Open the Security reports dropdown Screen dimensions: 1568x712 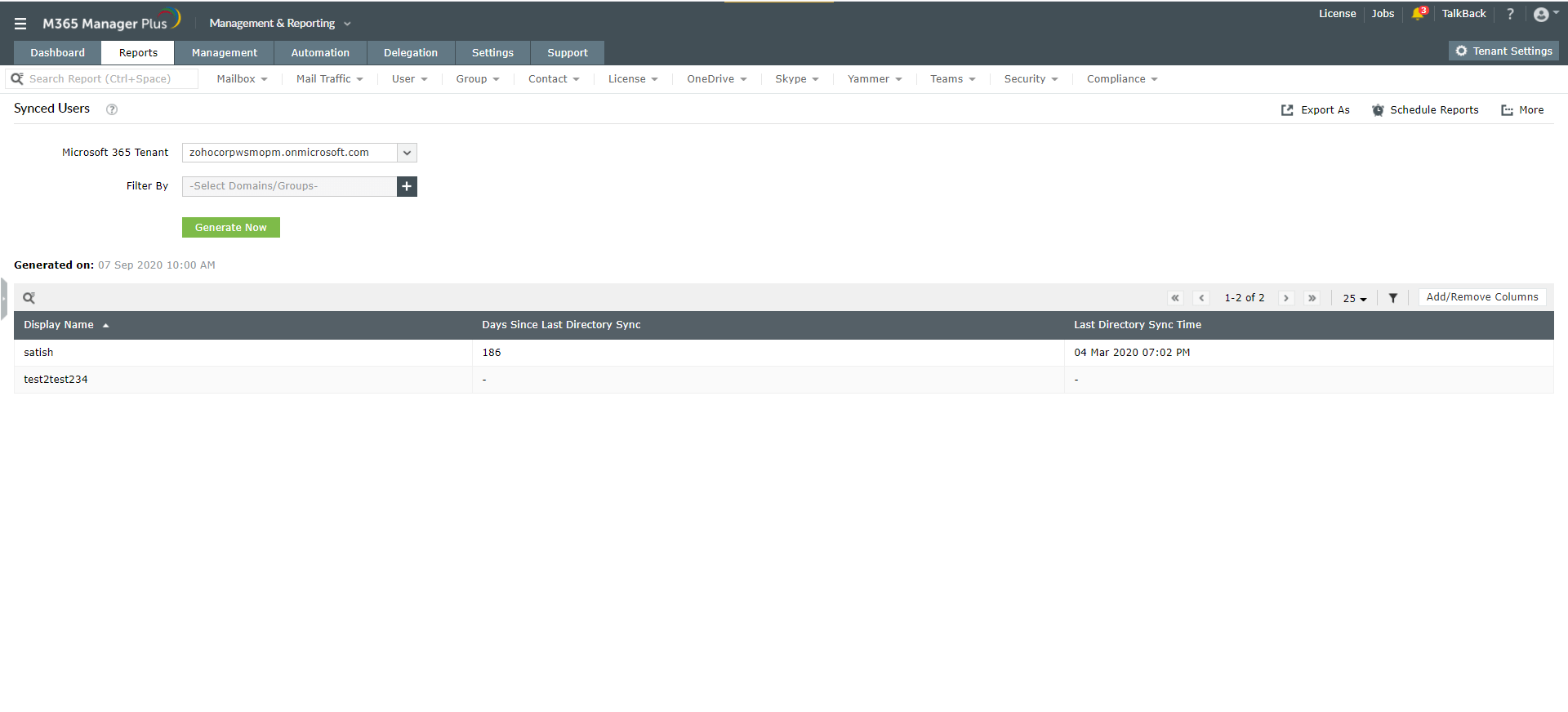click(1031, 79)
